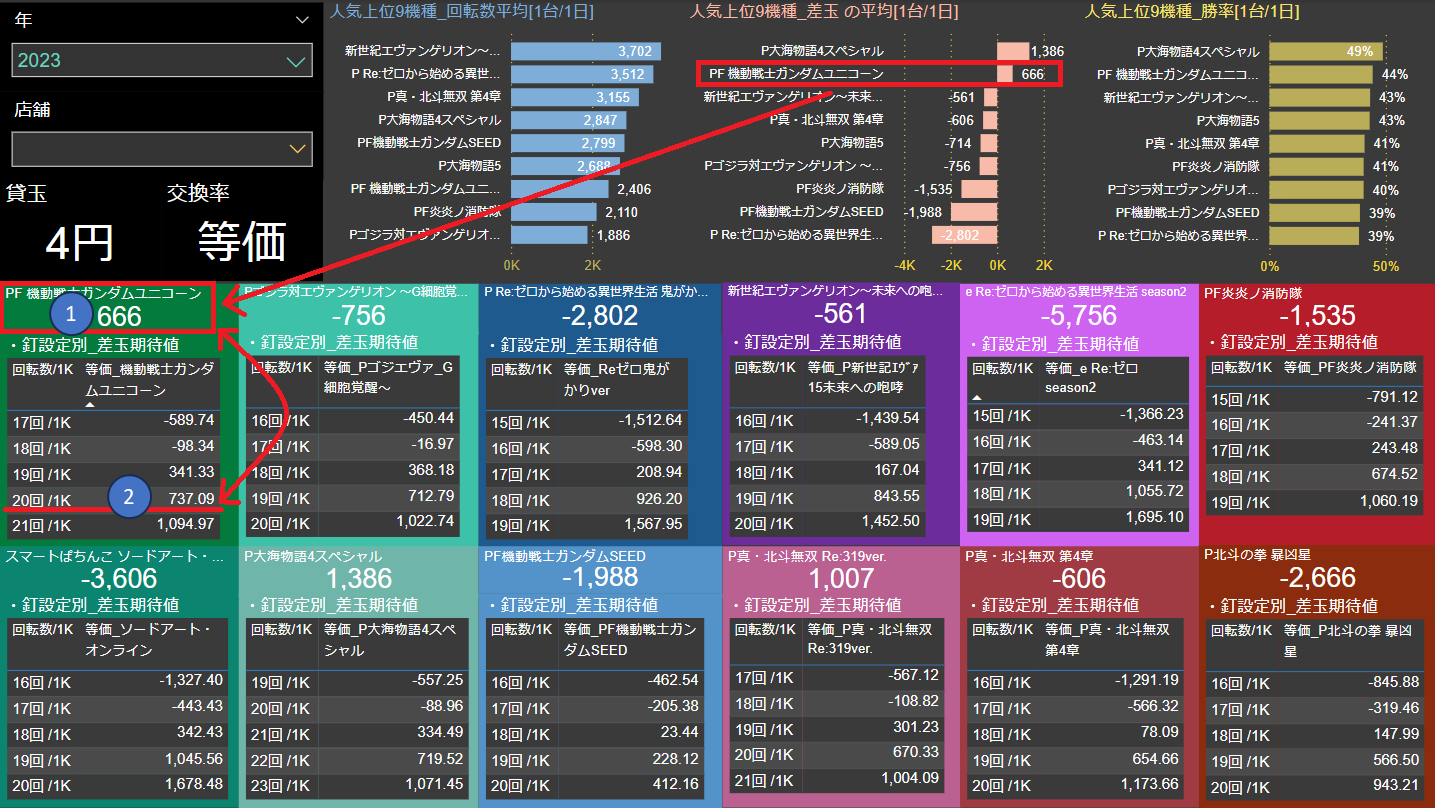The height and width of the screenshot is (808, 1435).
Task: Select the 49% P大海物語4スペシャル win-rate bar
Action: click(1326, 51)
